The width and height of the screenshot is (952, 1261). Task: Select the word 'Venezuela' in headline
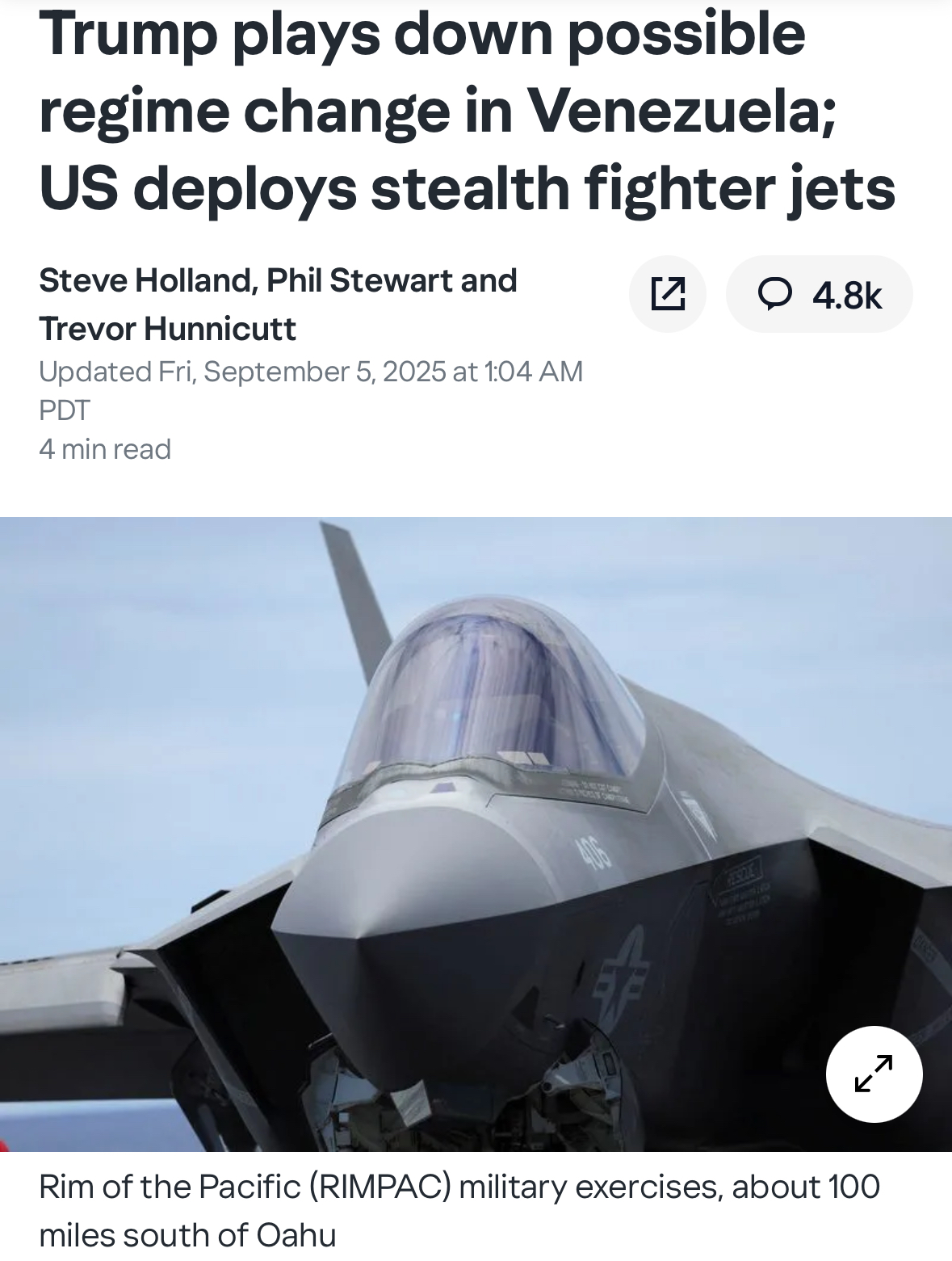point(676,111)
